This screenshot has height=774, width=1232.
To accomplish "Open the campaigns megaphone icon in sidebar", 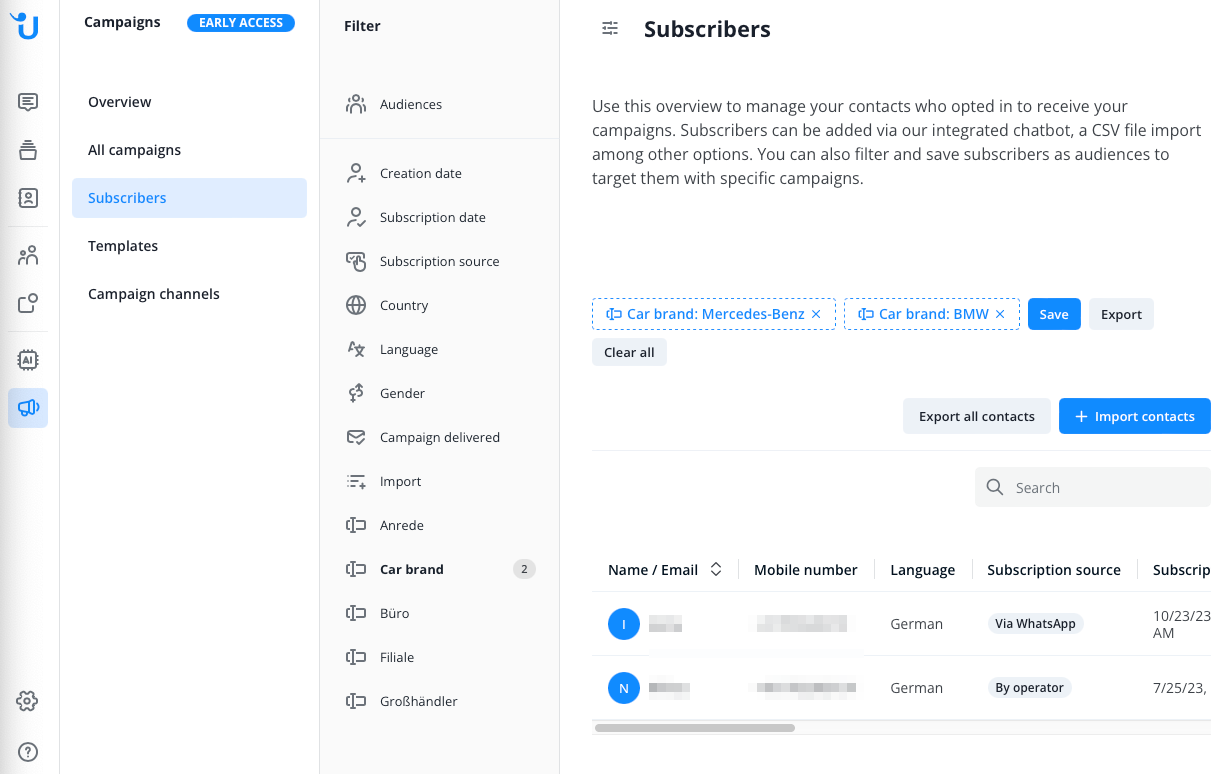I will 28,408.
